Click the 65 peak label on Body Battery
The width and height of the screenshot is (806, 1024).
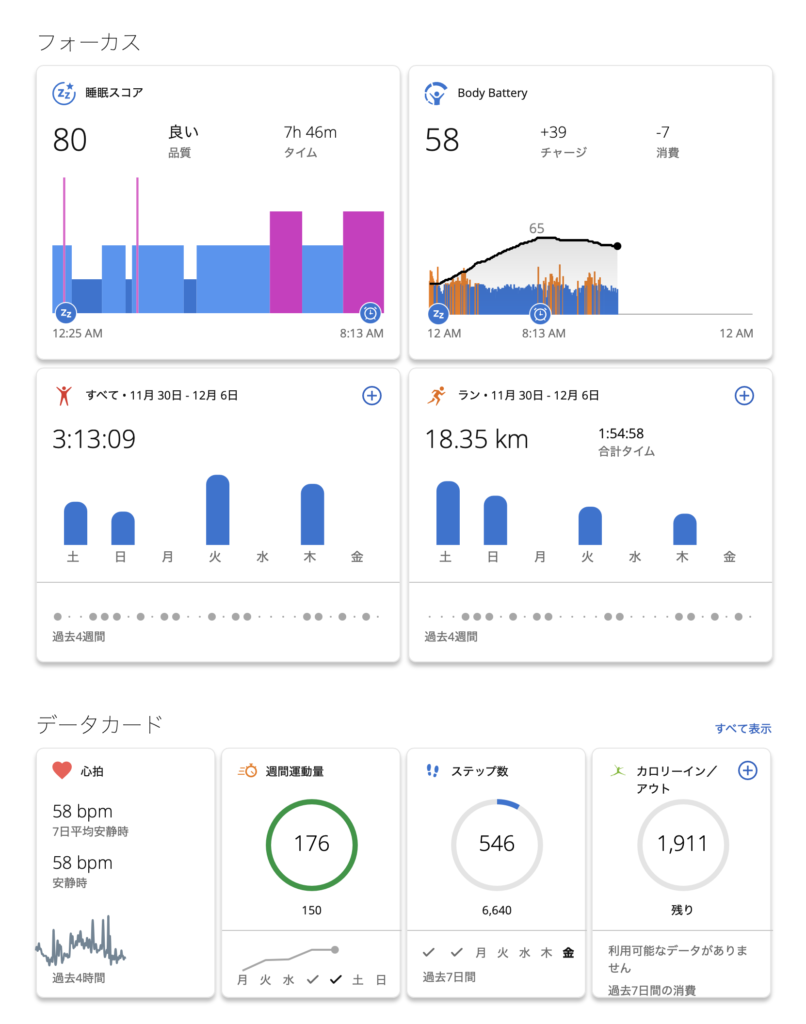(x=536, y=229)
